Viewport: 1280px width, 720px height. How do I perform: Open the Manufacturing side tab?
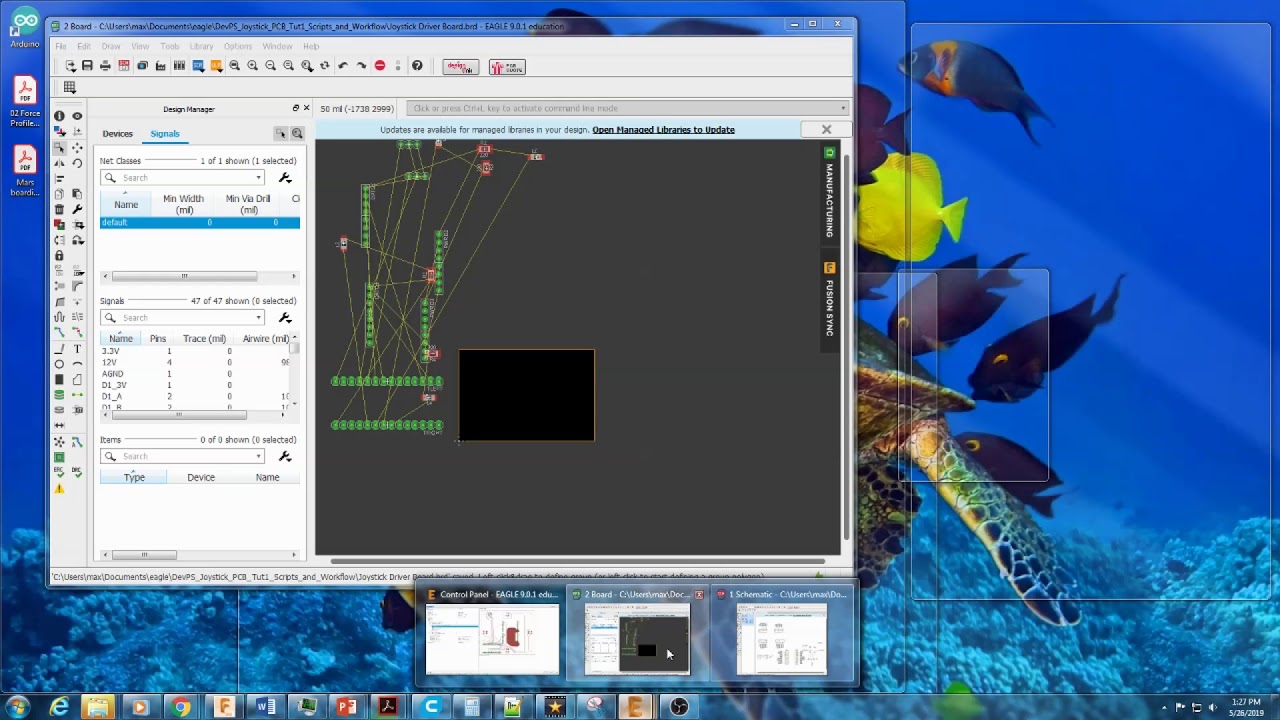pos(829,193)
